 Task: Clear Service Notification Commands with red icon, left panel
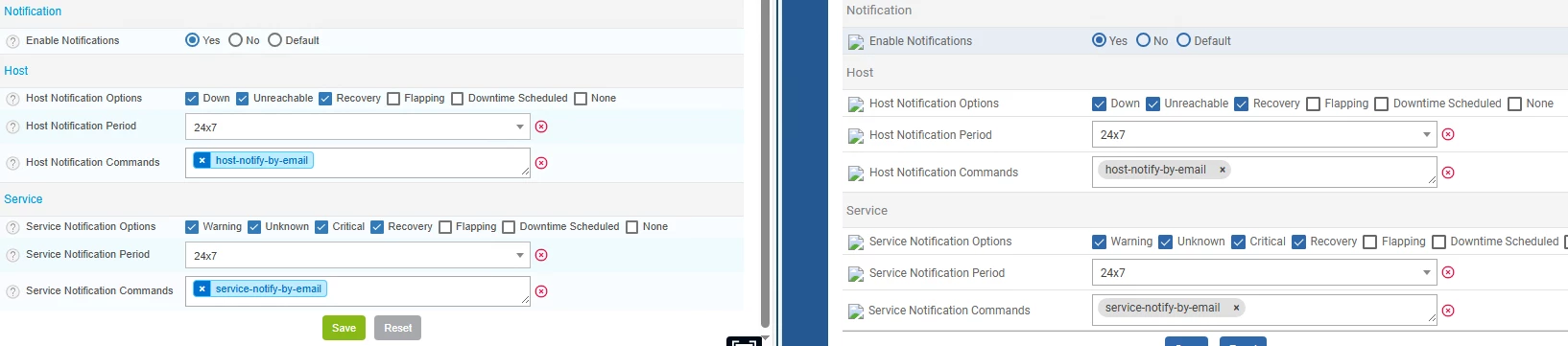[x=541, y=291]
